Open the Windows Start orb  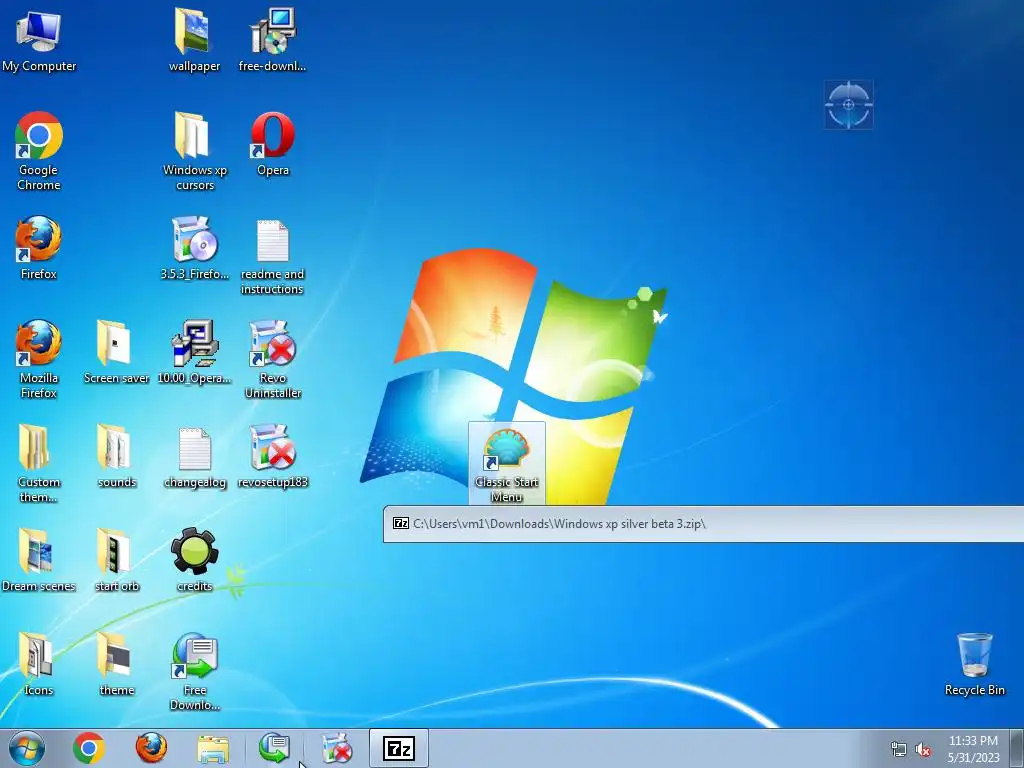click(x=27, y=748)
